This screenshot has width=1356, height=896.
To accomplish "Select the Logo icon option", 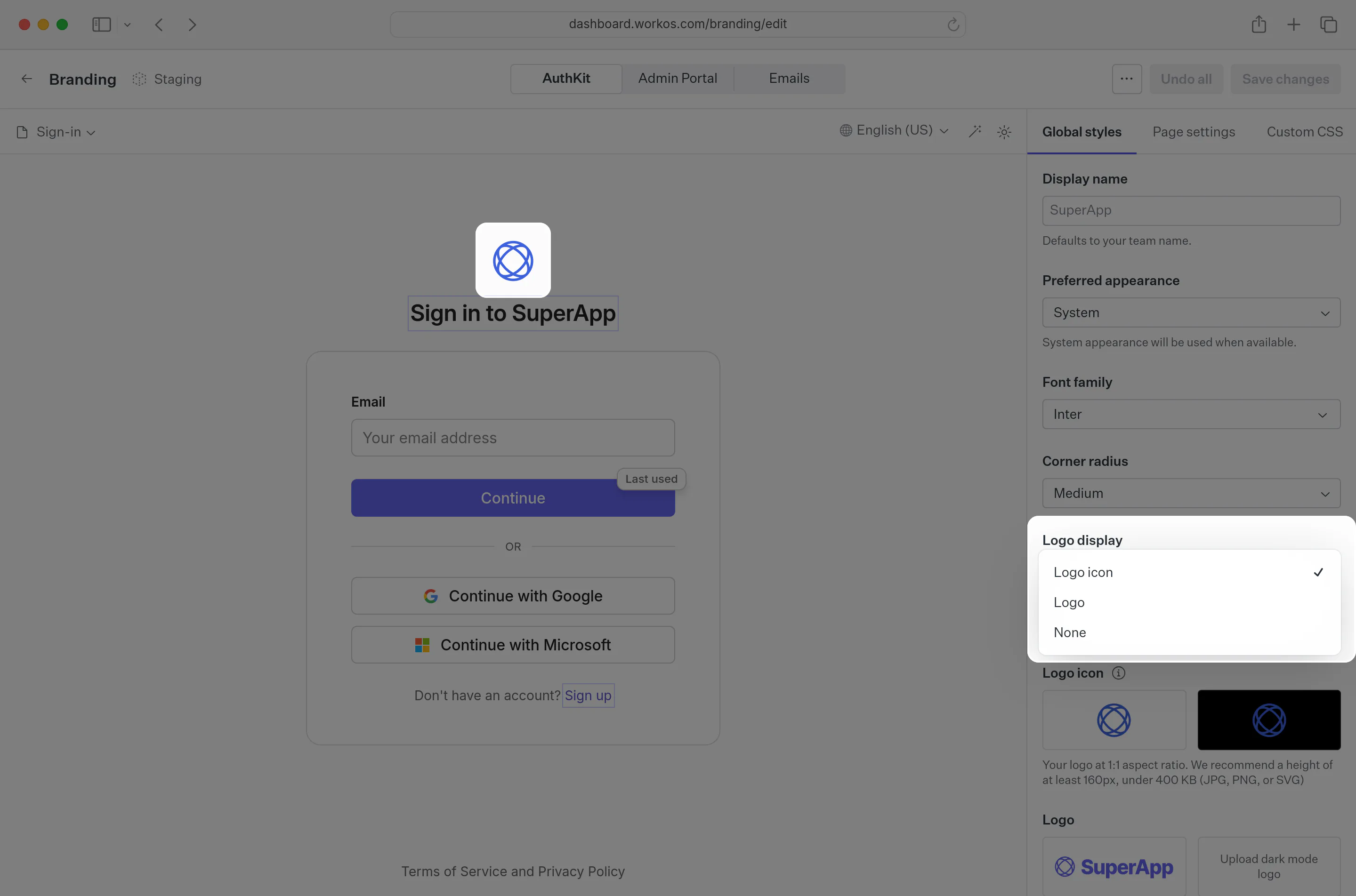I will (x=1189, y=572).
